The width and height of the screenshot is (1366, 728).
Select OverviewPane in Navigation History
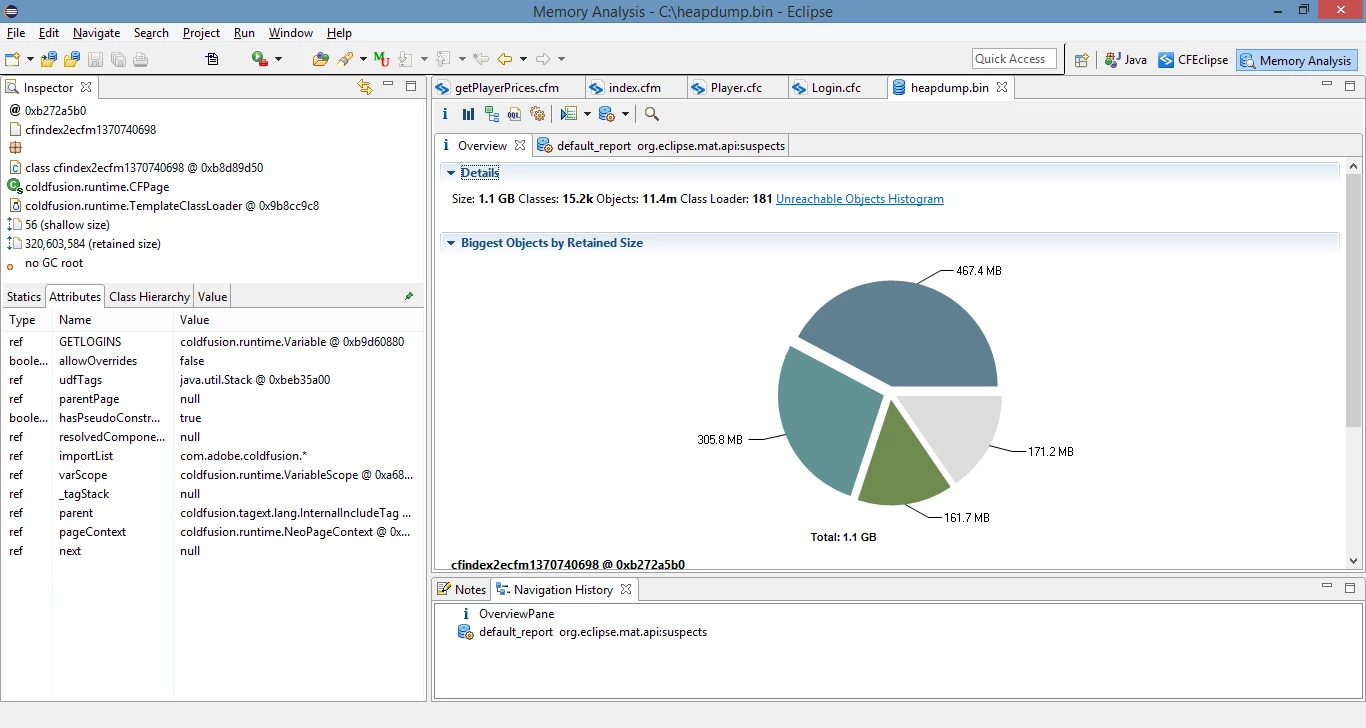[516, 614]
